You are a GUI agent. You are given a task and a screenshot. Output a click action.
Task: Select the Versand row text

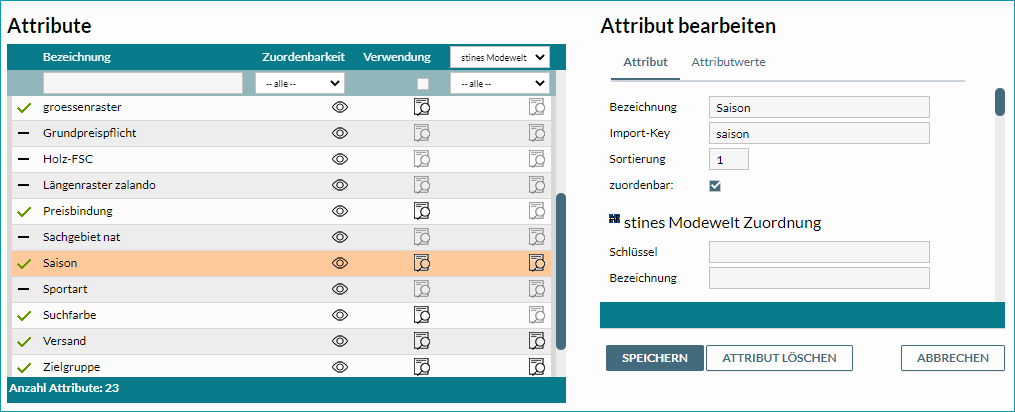tap(64, 341)
